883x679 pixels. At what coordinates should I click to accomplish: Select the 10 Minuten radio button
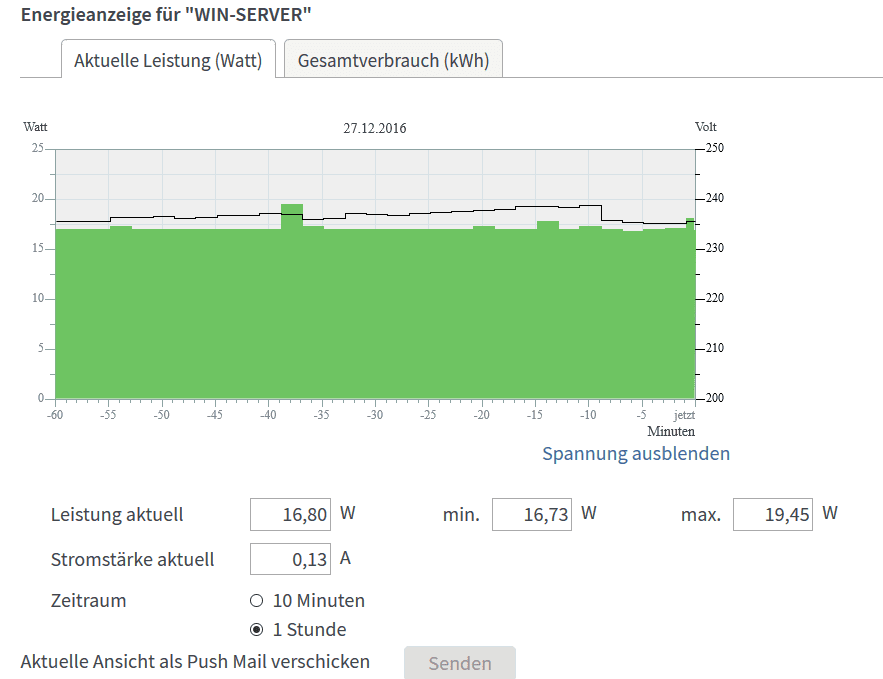click(x=256, y=601)
